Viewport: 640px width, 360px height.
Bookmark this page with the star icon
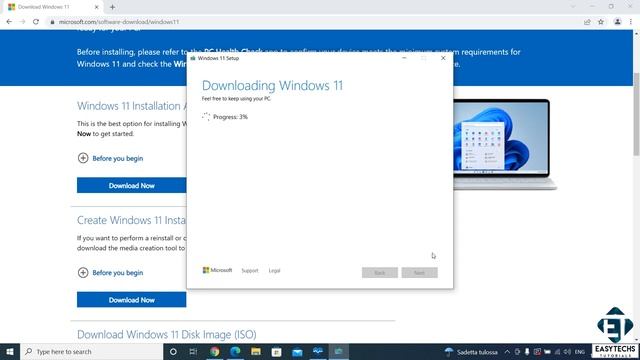coord(601,22)
